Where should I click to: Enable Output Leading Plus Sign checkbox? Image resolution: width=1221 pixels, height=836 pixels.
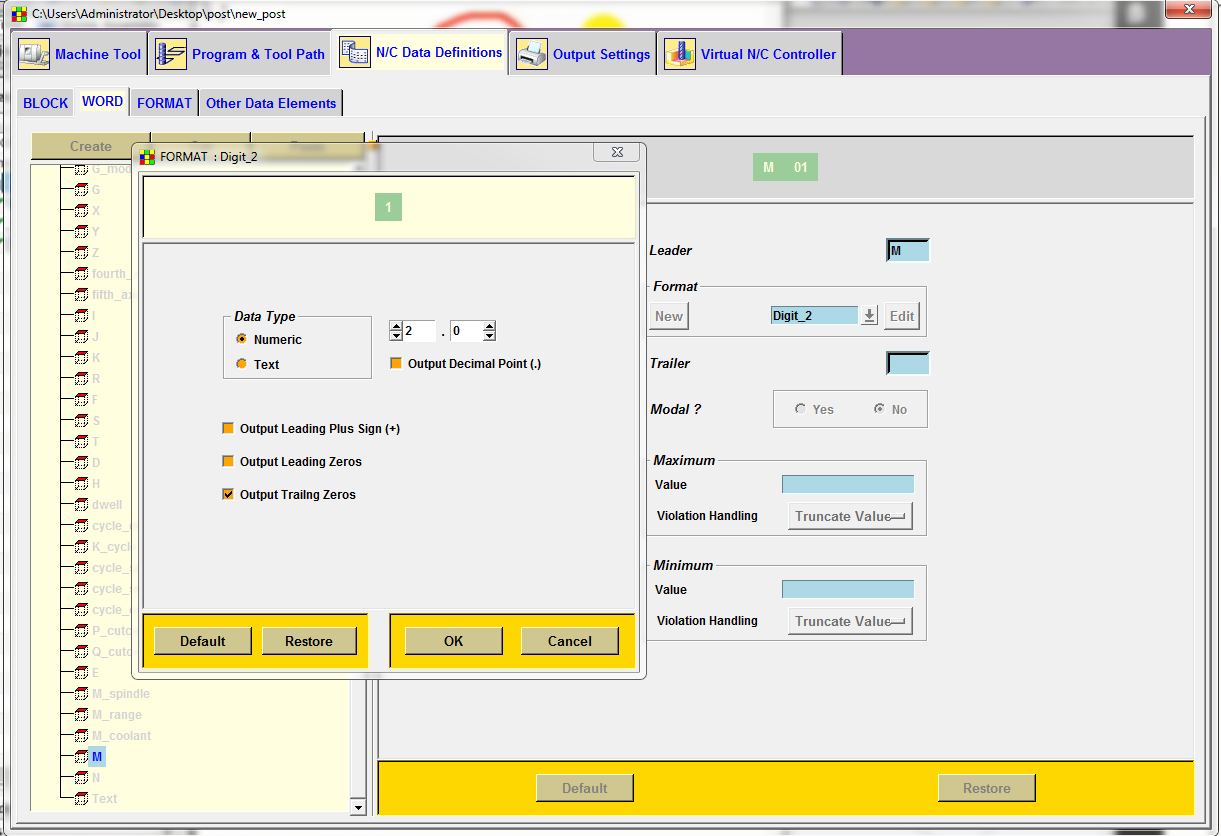pyautogui.click(x=228, y=429)
